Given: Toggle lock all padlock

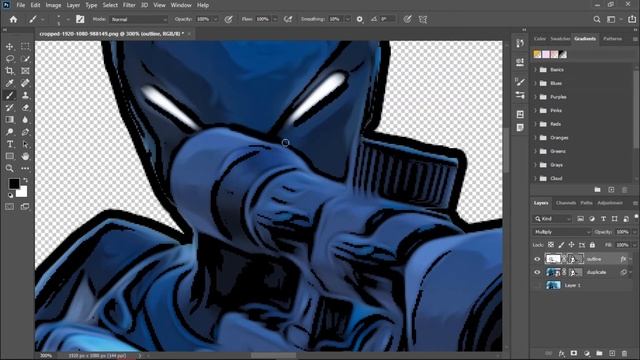Looking at the screenshot, I should 592,245.
